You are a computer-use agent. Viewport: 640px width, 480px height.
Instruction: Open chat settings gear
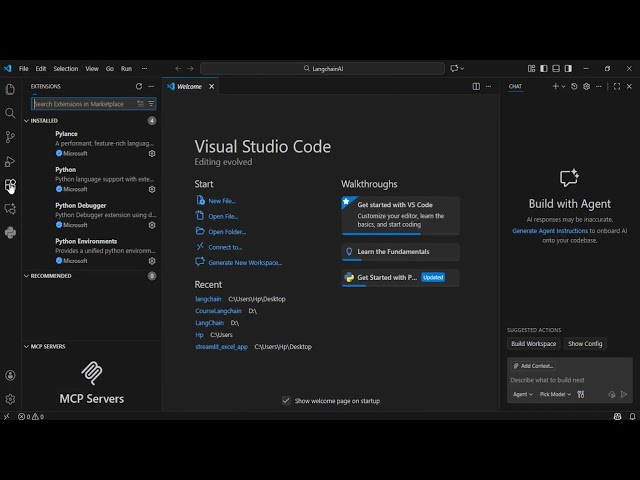[587, 87]
